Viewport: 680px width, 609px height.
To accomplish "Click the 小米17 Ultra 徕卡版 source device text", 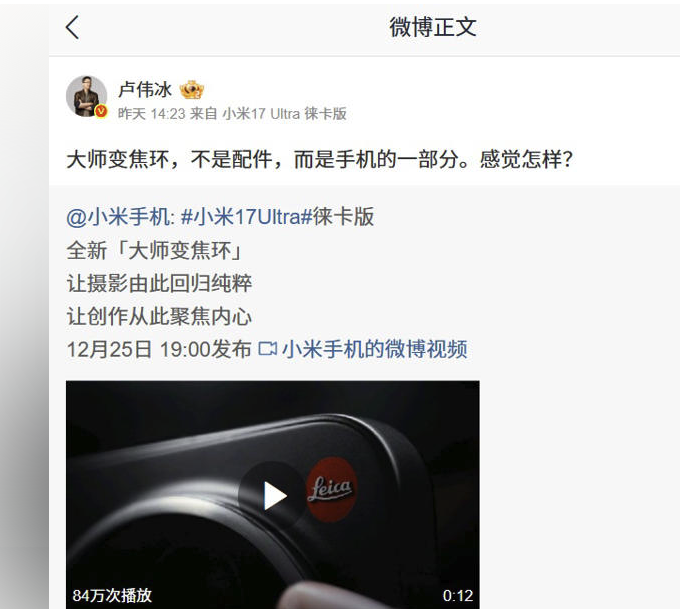I will pyautogui.click(x=284, y=114).
